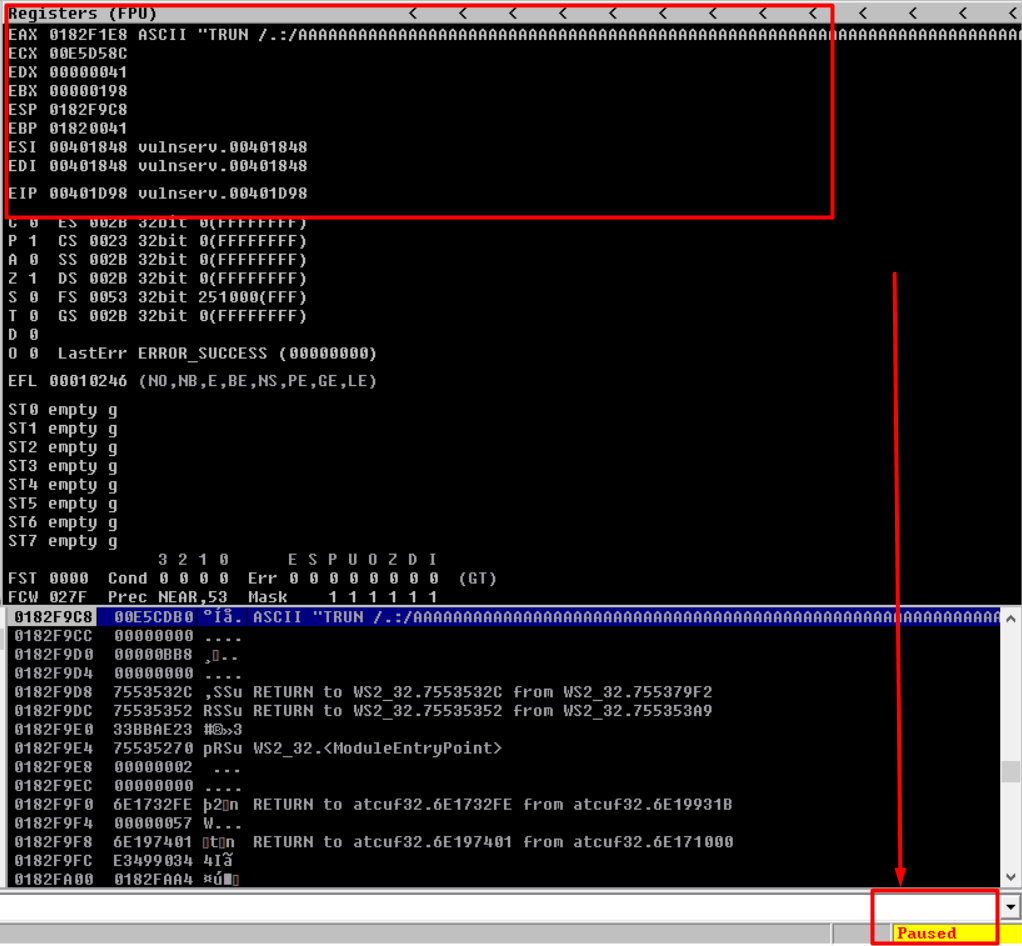Open the command bar history dropdown
This screenshot has width=1022, height=946.
[1011, 907]
